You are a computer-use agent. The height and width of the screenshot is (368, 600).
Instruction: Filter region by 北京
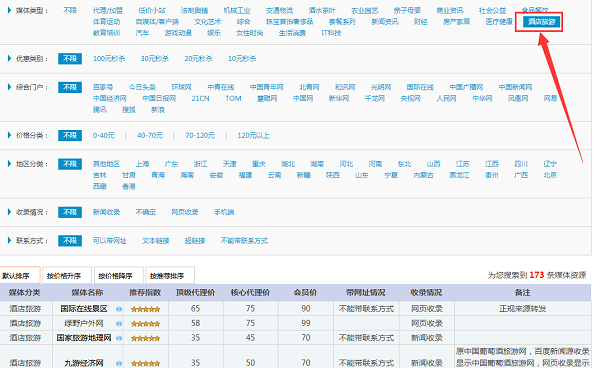550,175
